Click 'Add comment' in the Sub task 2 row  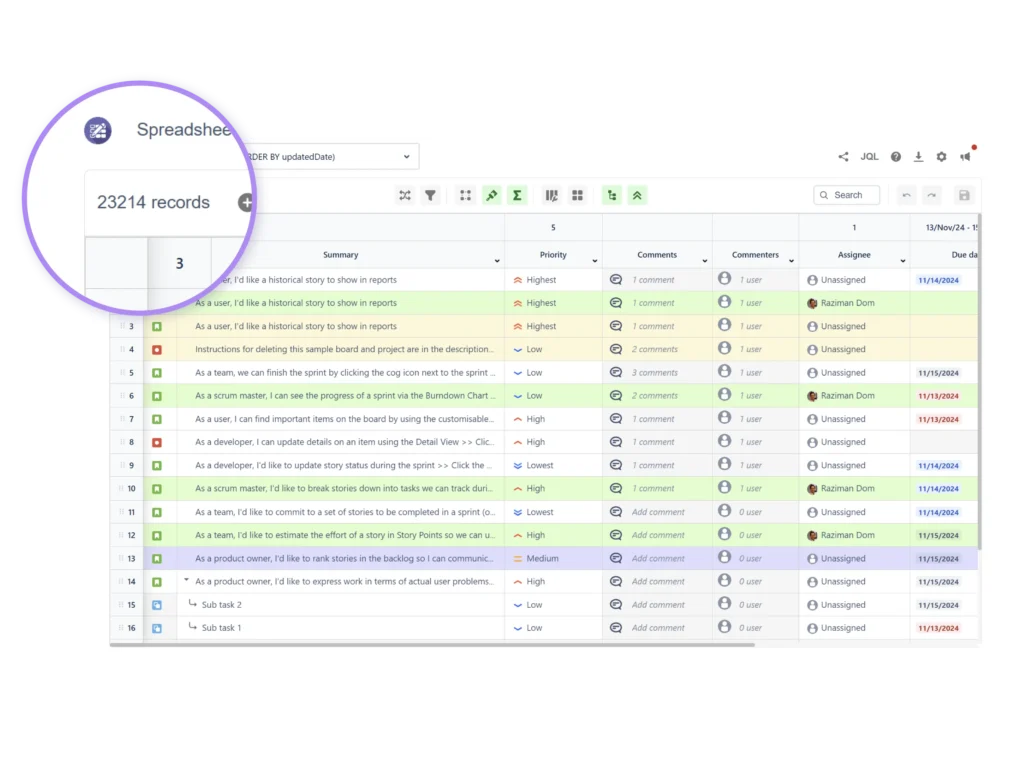click(658, 605)
